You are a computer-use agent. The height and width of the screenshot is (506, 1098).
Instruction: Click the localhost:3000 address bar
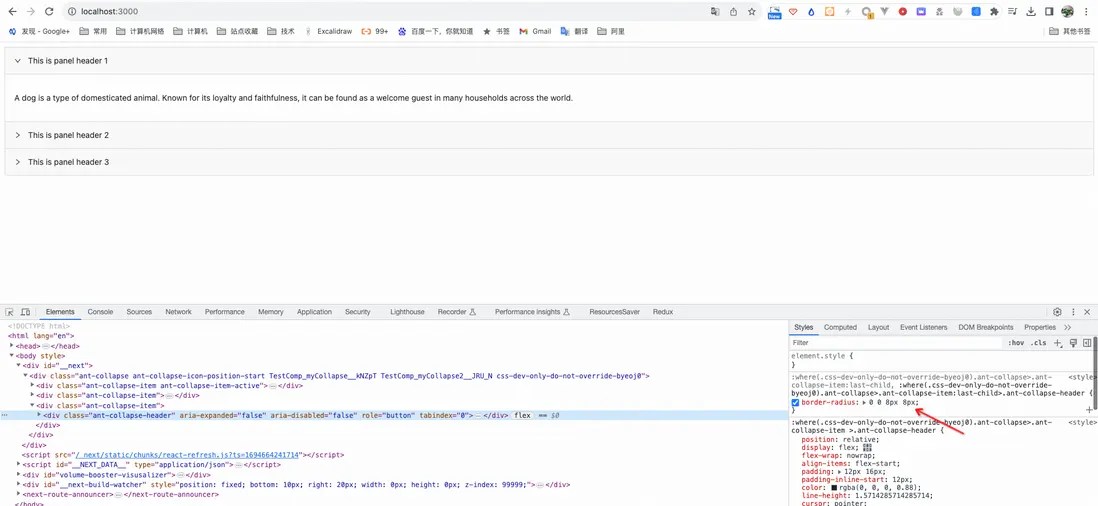pyautogui.click(x=385, y=11)
